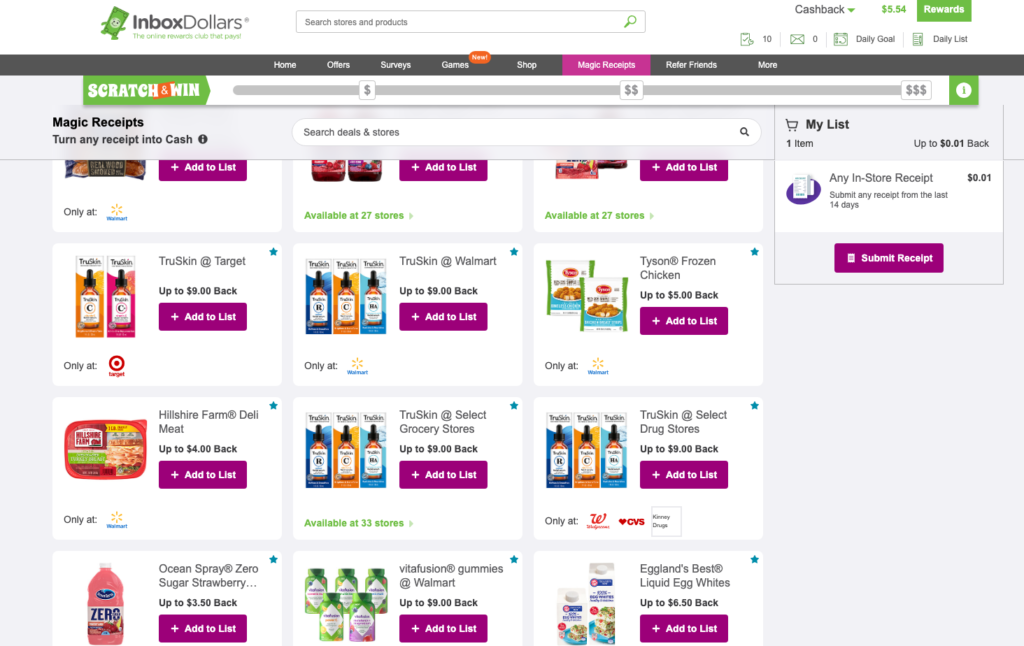Screen dimensions: 1024x646
Task: Click the green info icon on the Scratch & Win bar
Action: click(963, 90)
